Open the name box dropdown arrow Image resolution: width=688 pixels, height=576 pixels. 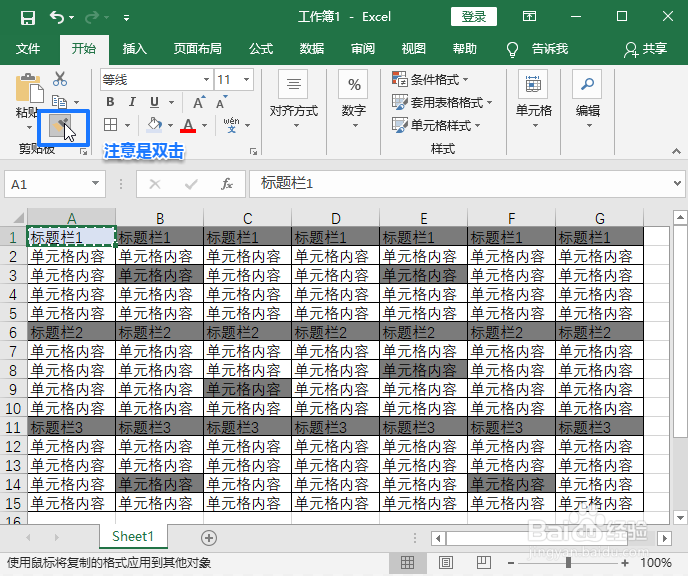pos(95,184)
